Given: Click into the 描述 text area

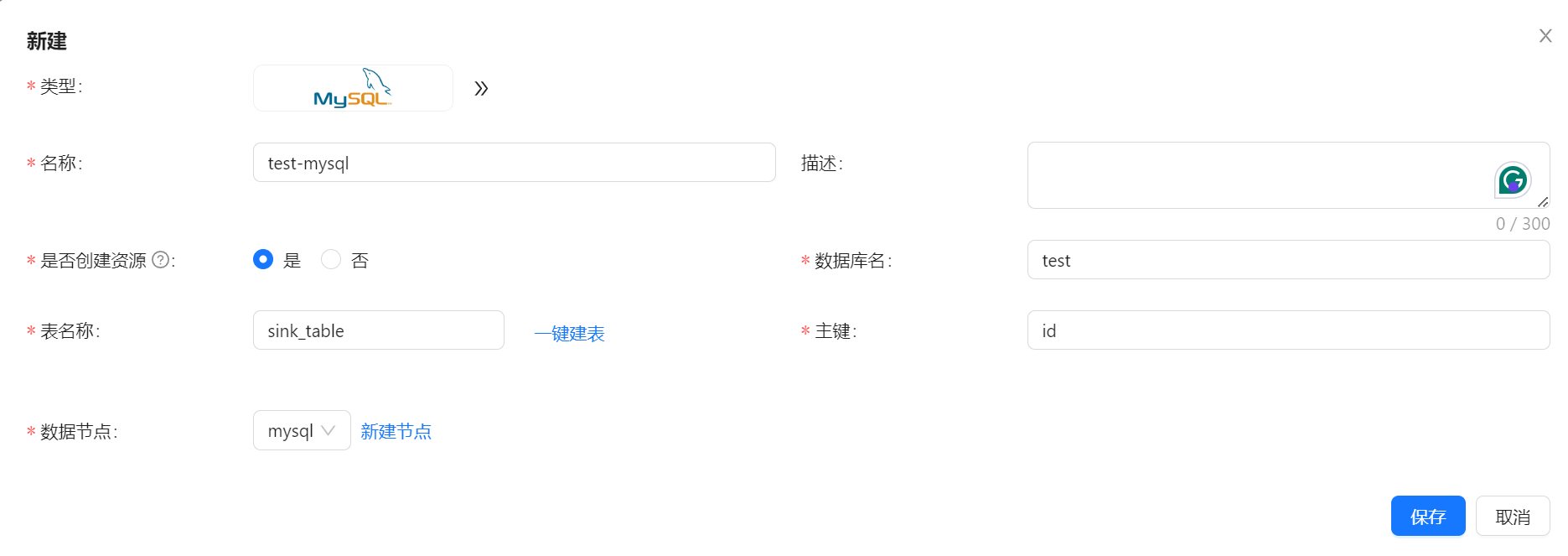Looking at the screenshot, I should (x=1257, y=175).
